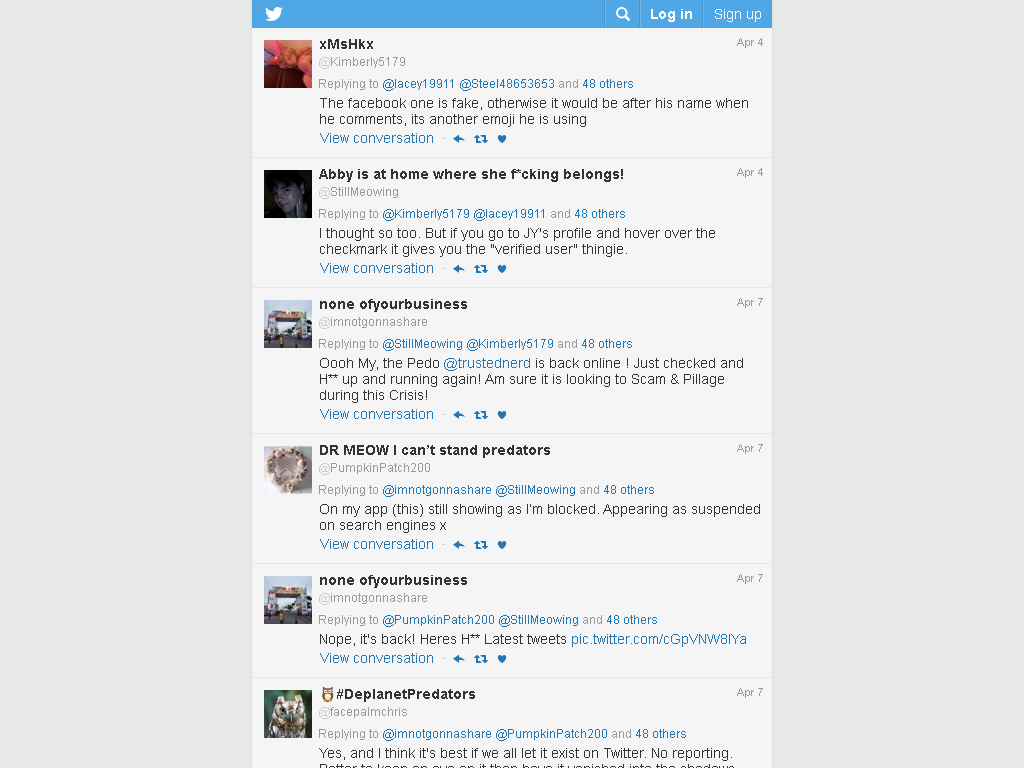Open the pic.twitter.com/cGpVNW8IYa link
This screenshot has width=1024, height=768.
point(658,639)
